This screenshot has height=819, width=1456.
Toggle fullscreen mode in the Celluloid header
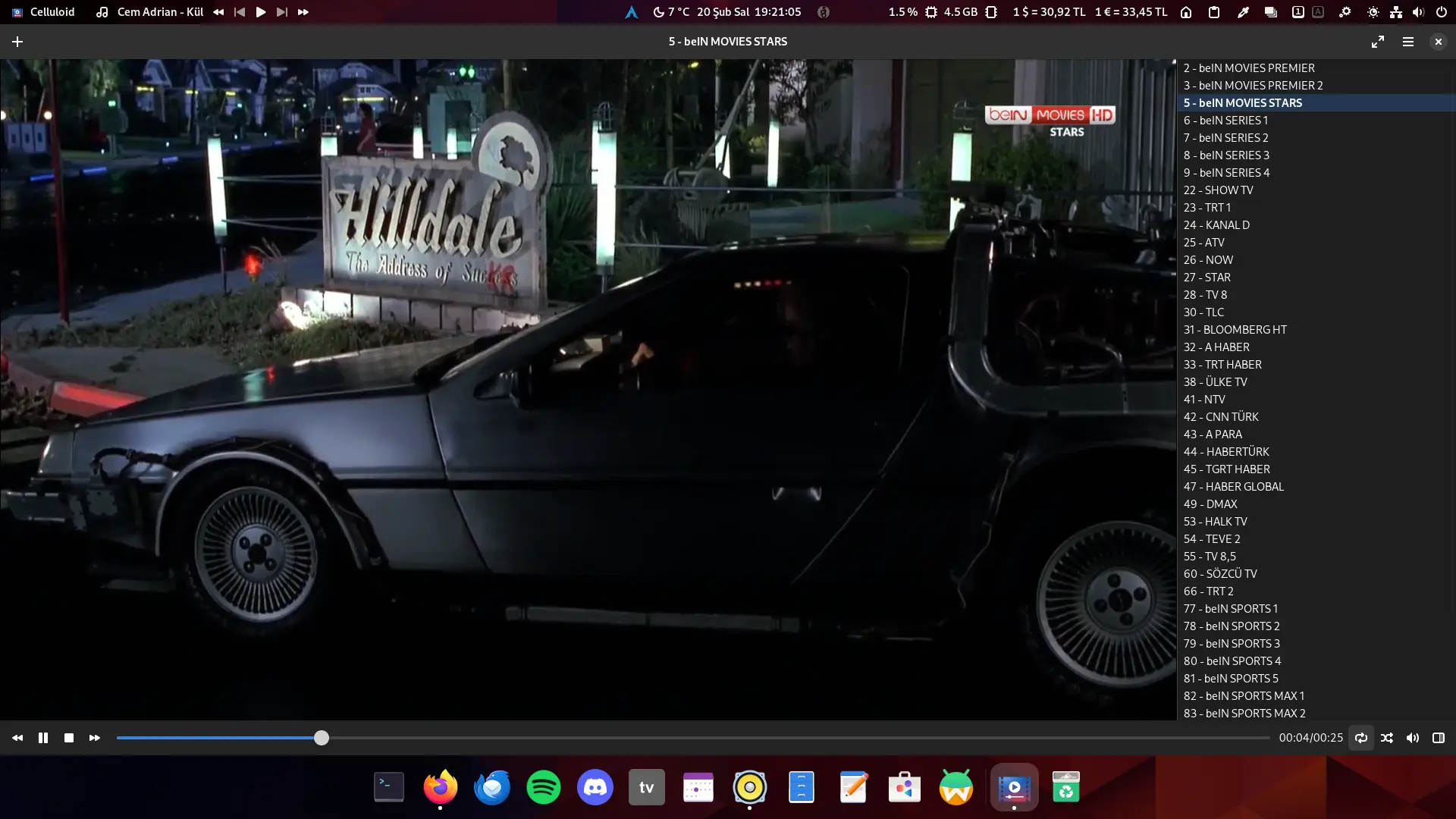(1378, 42)
